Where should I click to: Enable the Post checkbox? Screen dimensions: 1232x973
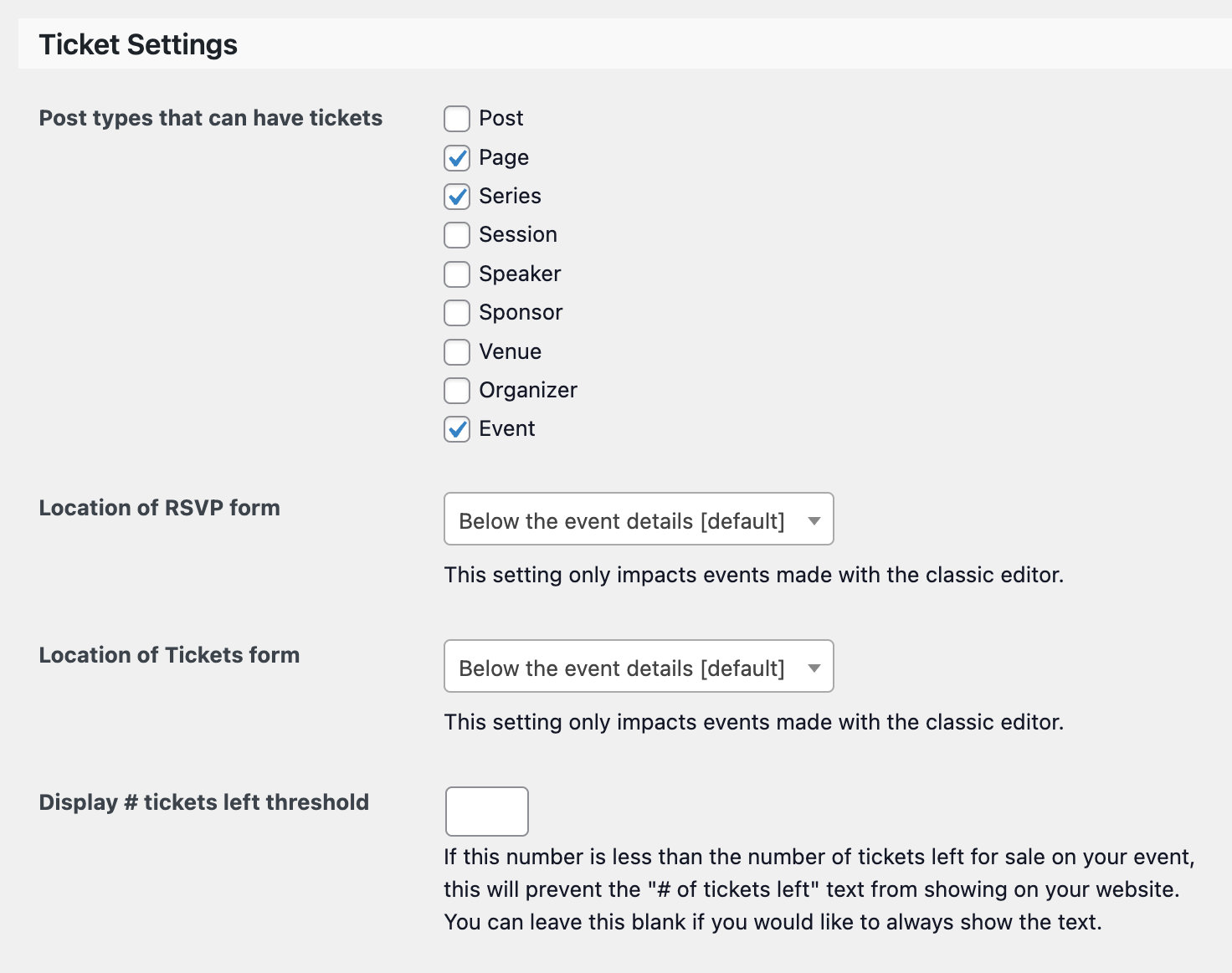click(457, 119)
